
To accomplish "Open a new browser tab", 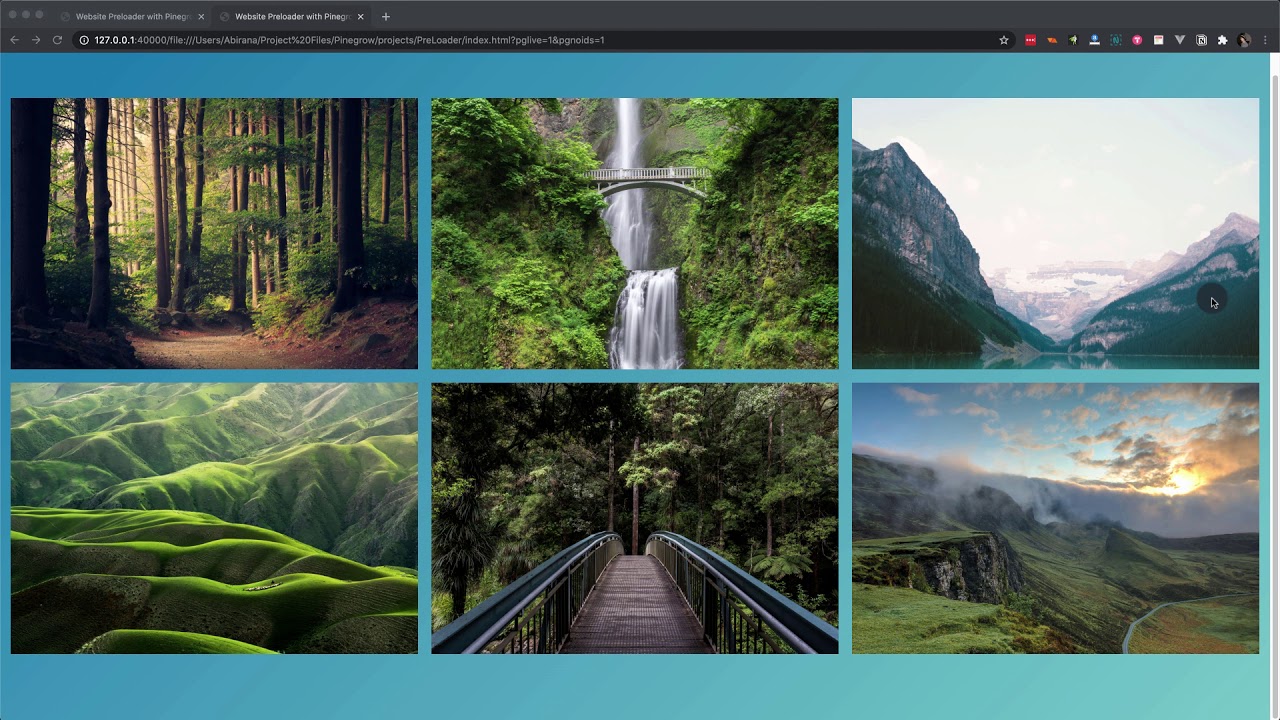I will coord(386,16).
